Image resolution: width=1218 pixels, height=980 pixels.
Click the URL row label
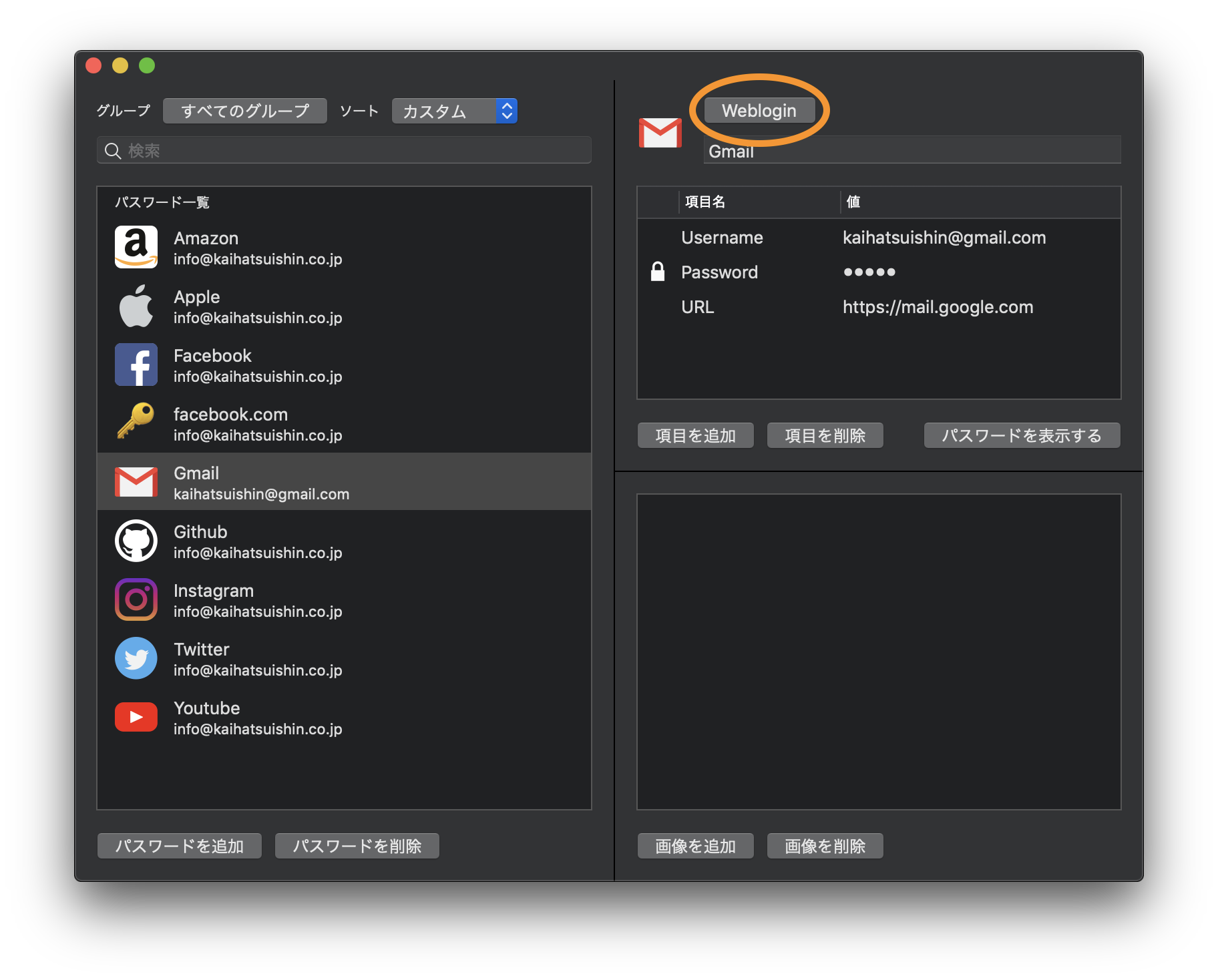(697, 307)
